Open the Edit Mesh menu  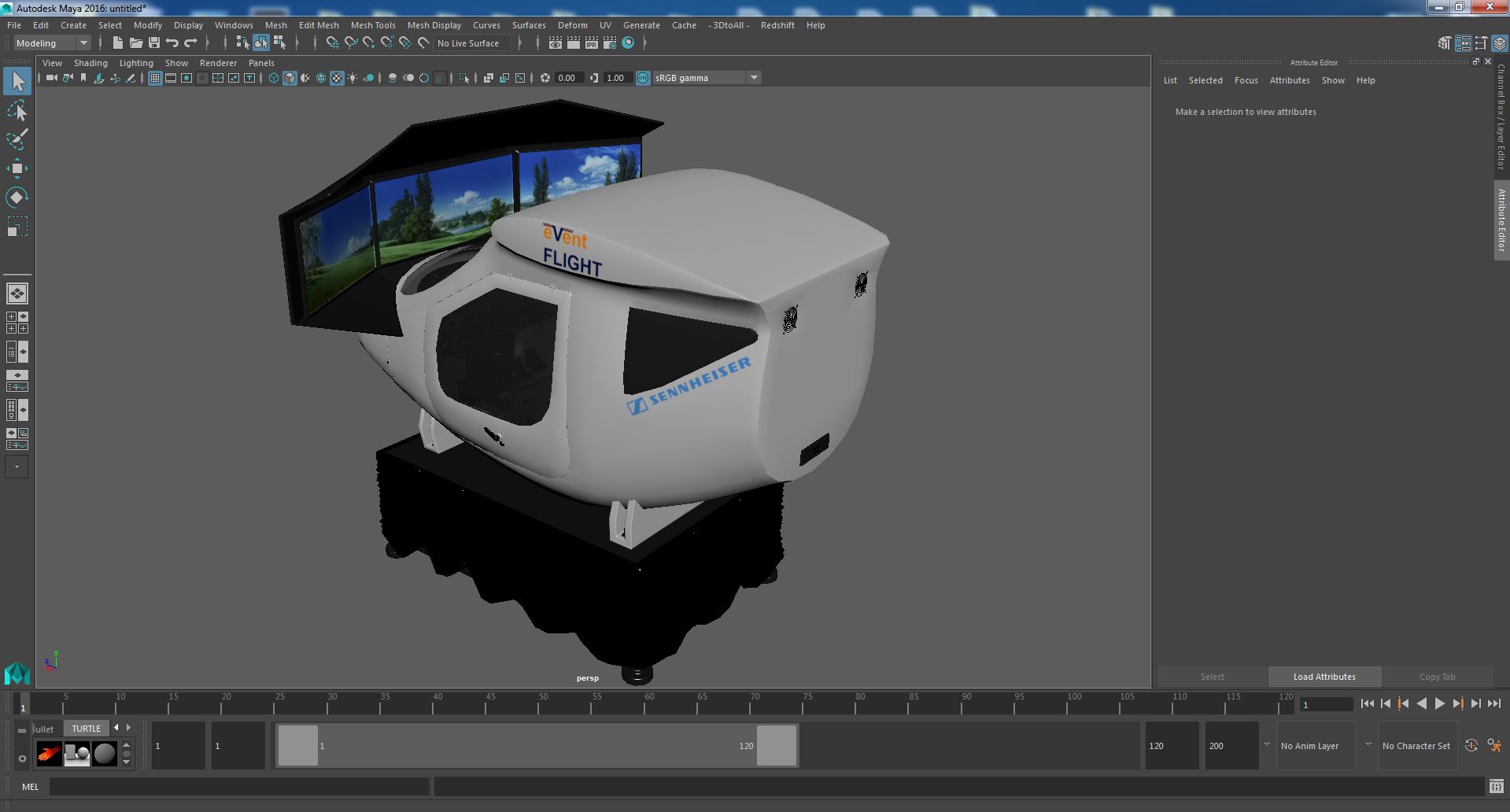tap(319, 25)
